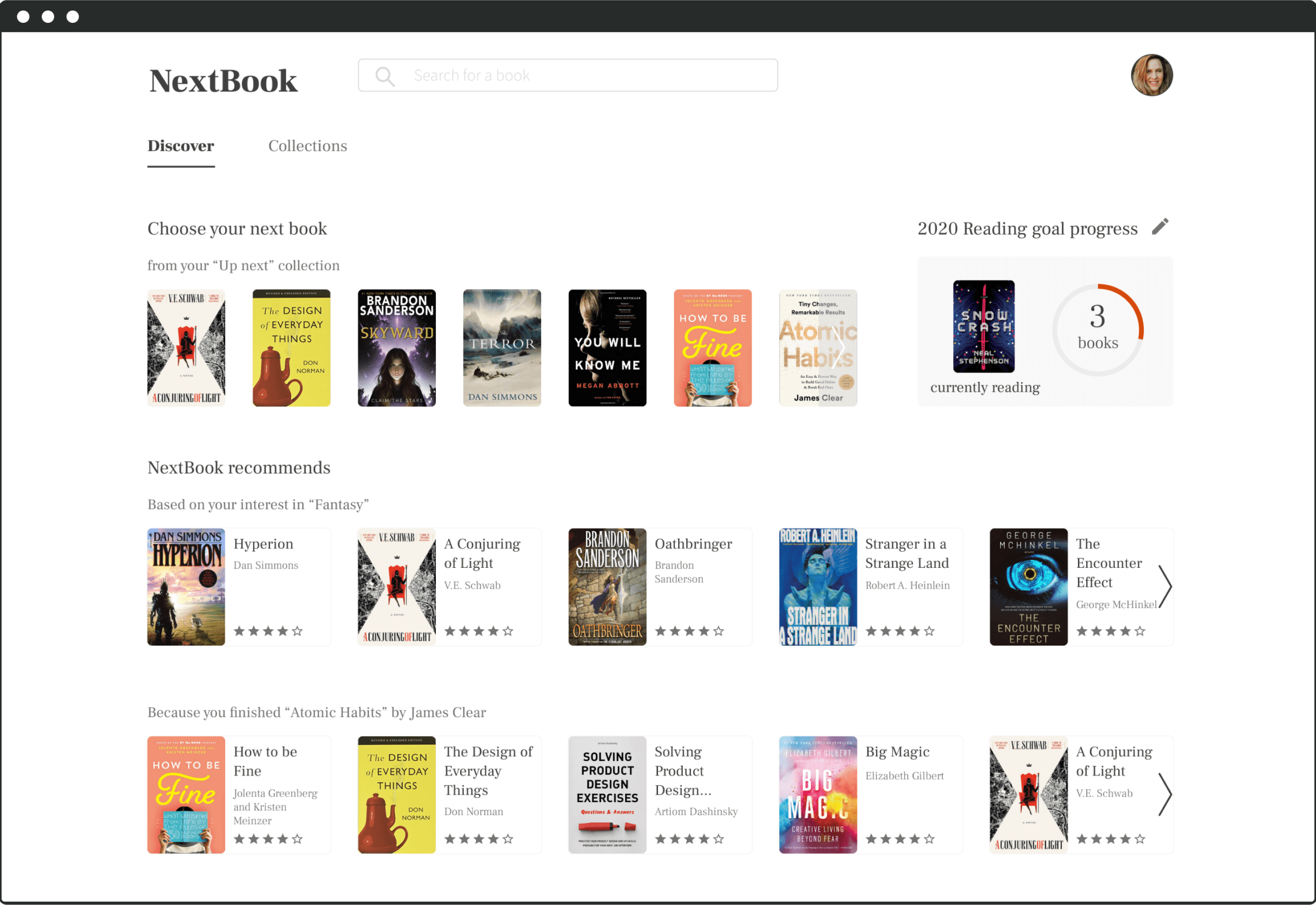Open A Conjuring of Light cover in Fantasy
Screen dimensions: 1316x905
coord(397,587)
